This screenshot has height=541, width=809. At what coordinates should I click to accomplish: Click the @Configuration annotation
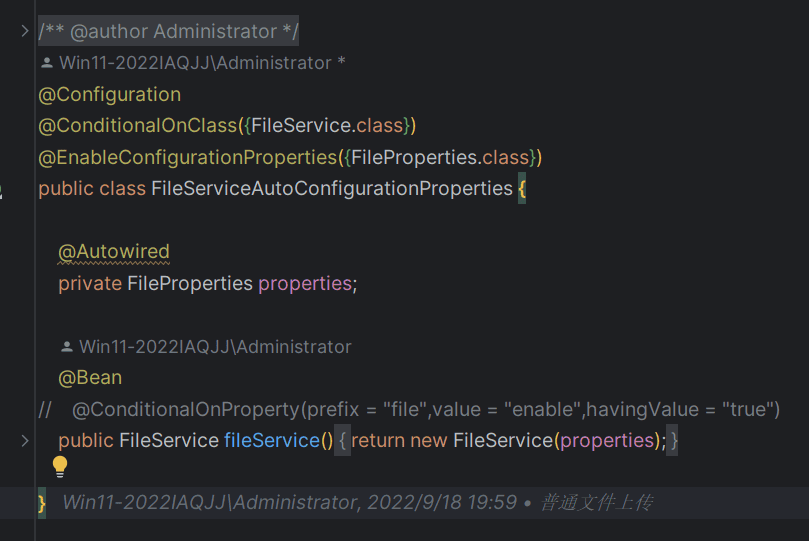[x=109, y=95]
